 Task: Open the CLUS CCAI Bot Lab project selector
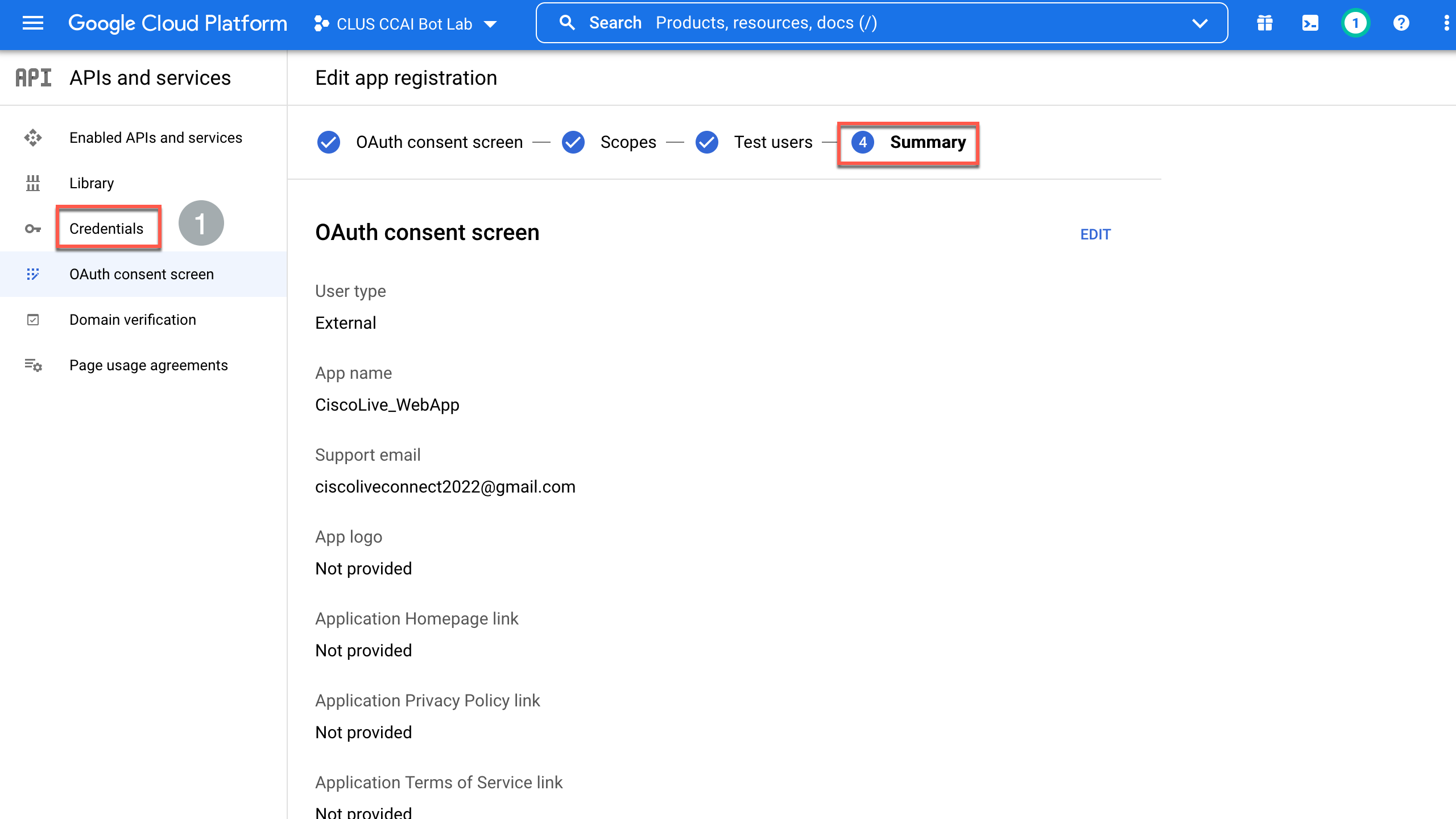406,24
